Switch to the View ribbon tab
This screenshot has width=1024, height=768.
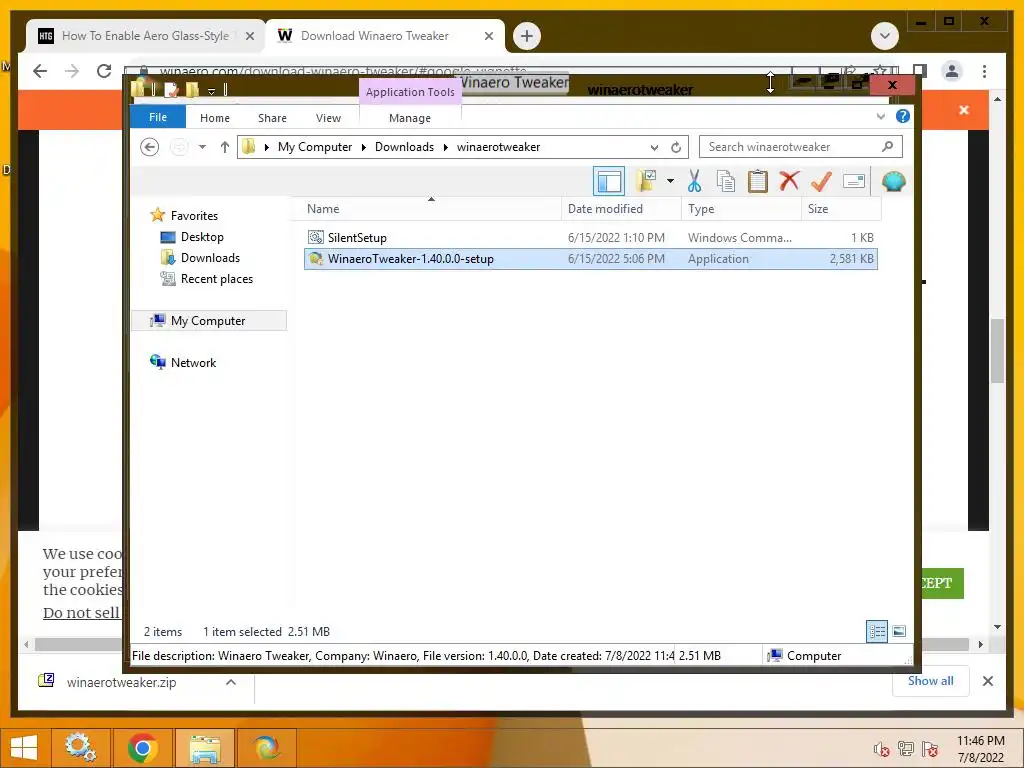pyautogui.click(x=328, y=118)
